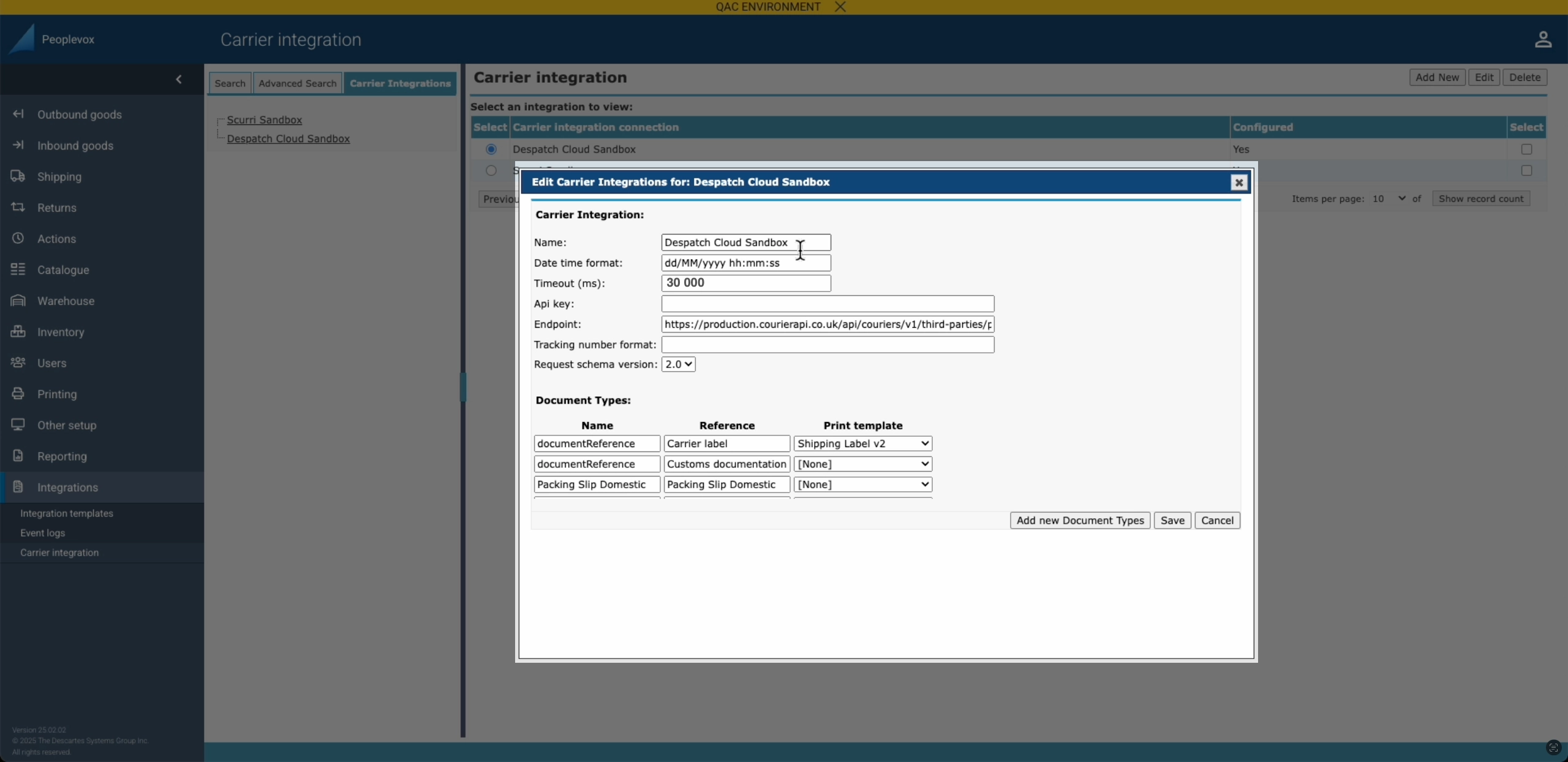Click the Returns icon in sidebar
Viewport: 1568px width, 762px height.
[18, 207]
